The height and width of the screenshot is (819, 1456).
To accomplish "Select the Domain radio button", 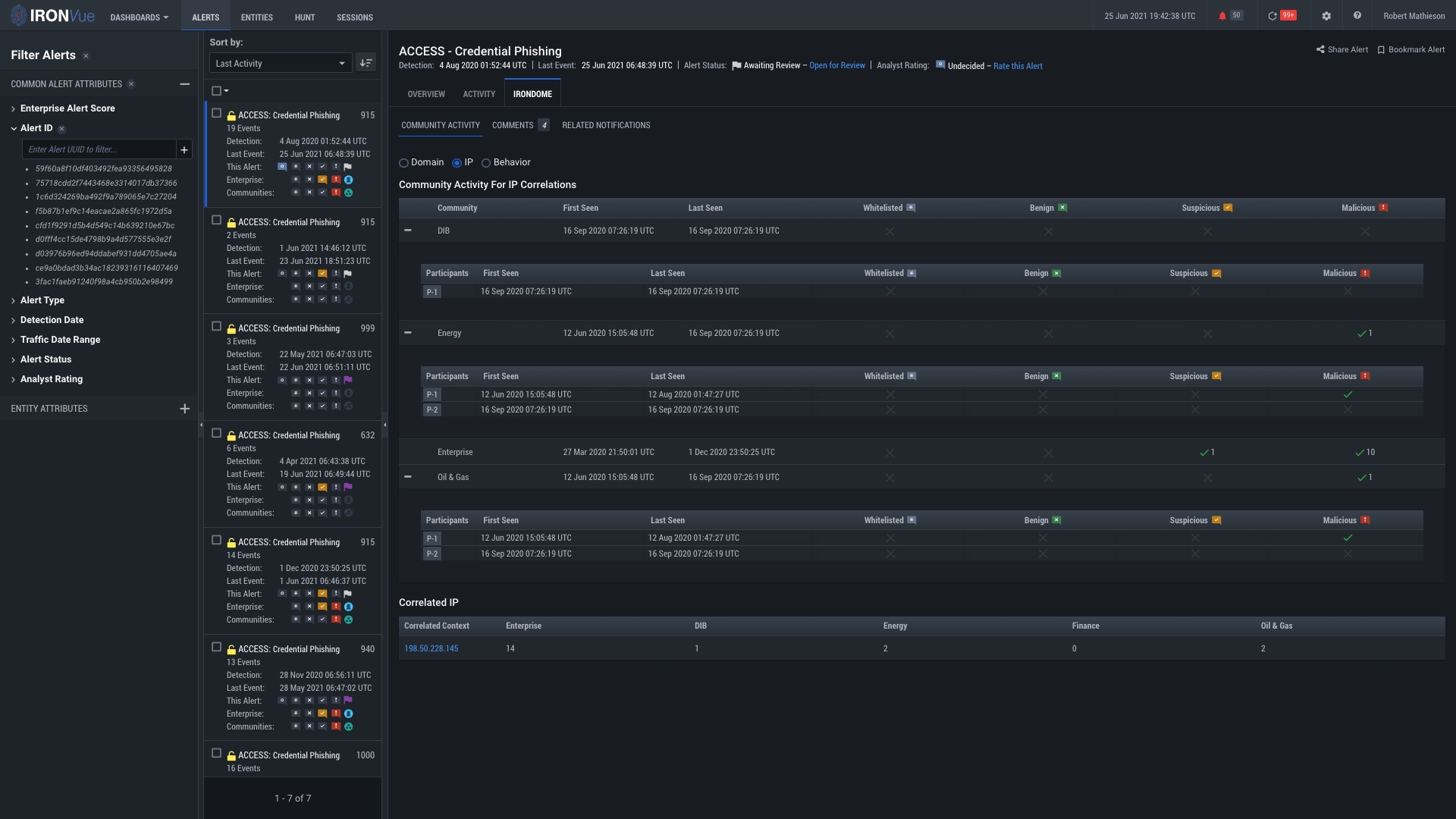I will click(404, 163).
